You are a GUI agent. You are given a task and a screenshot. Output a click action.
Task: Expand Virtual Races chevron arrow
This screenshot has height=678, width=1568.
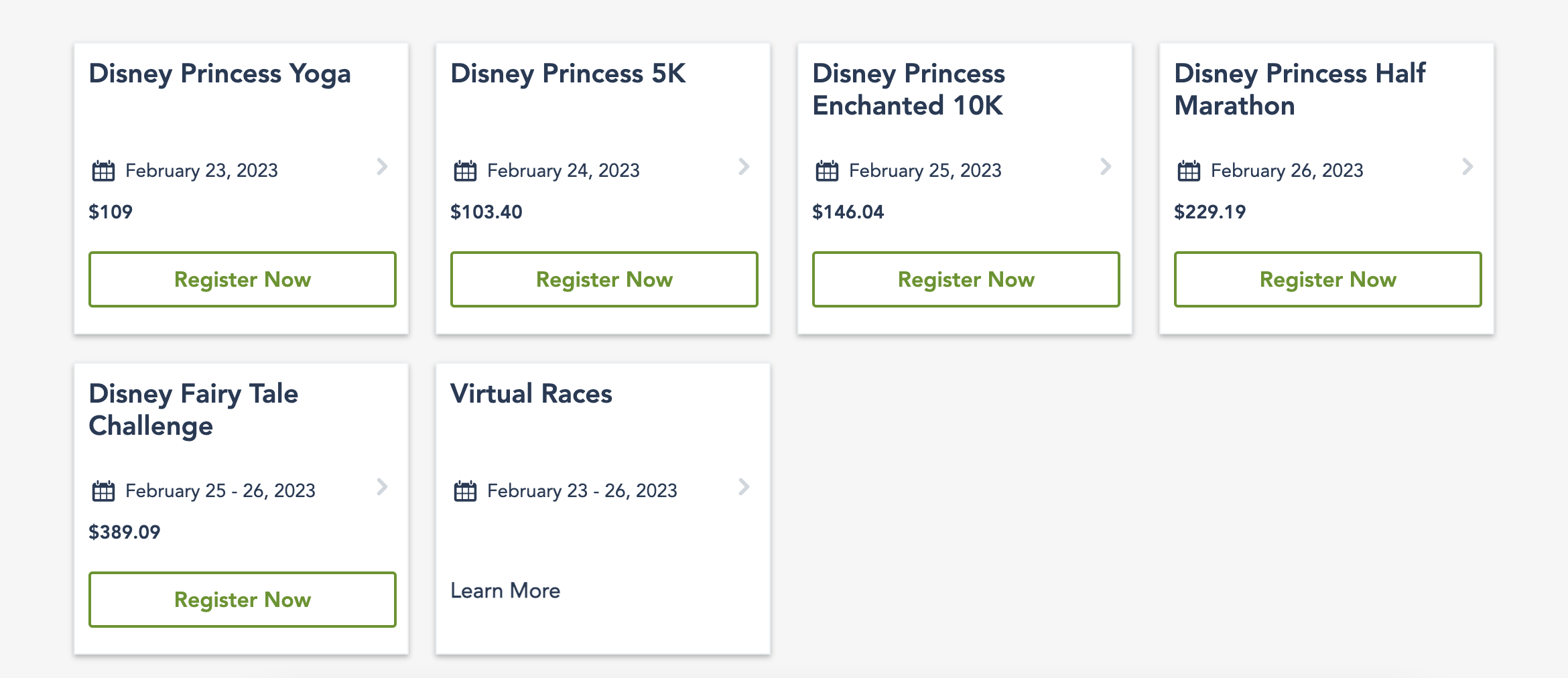coord(744,486)
